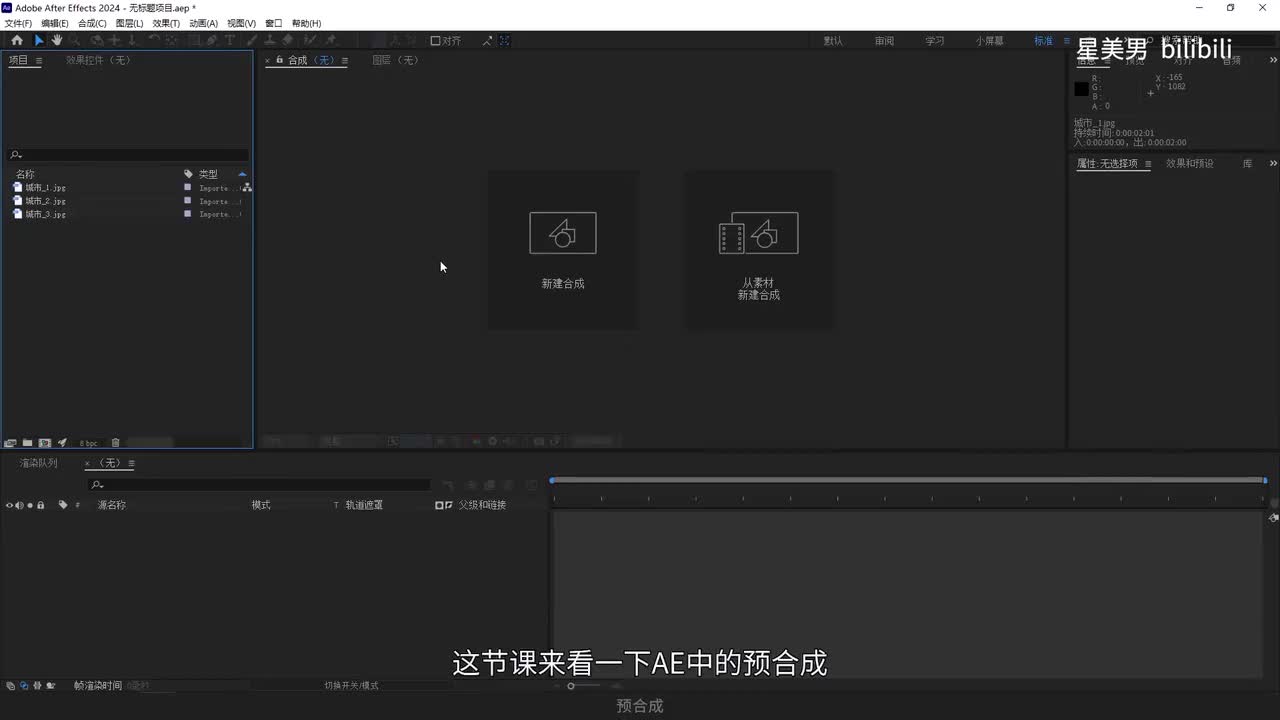1280x720 pixels.
Task: Open the 属性 panel menu
Action: click(1148, 164)
